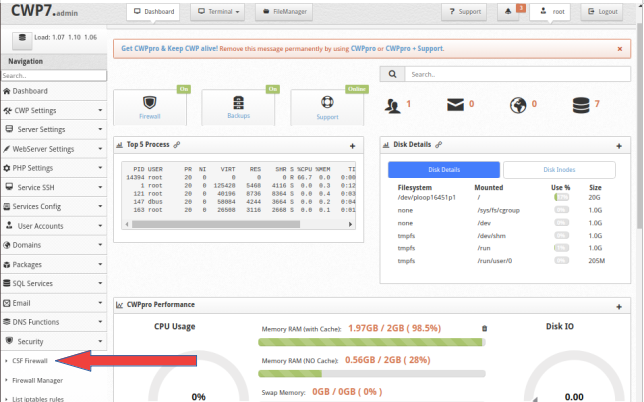This screenshot has height=402, width=644.
Task: Click the server load stack icon
Action: coord(22,39)
